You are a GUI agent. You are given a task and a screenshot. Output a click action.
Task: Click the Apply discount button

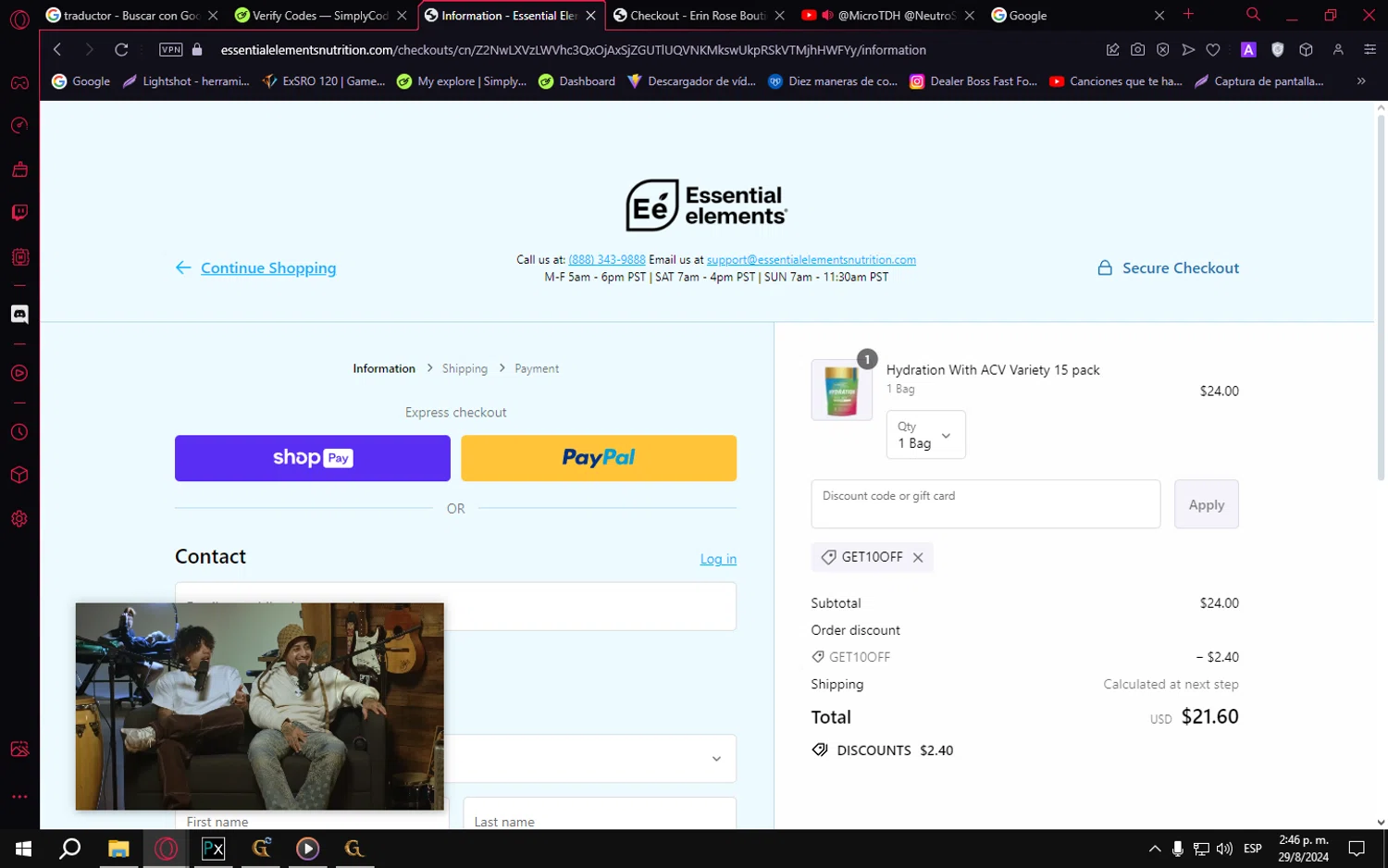pos(1207,504)
